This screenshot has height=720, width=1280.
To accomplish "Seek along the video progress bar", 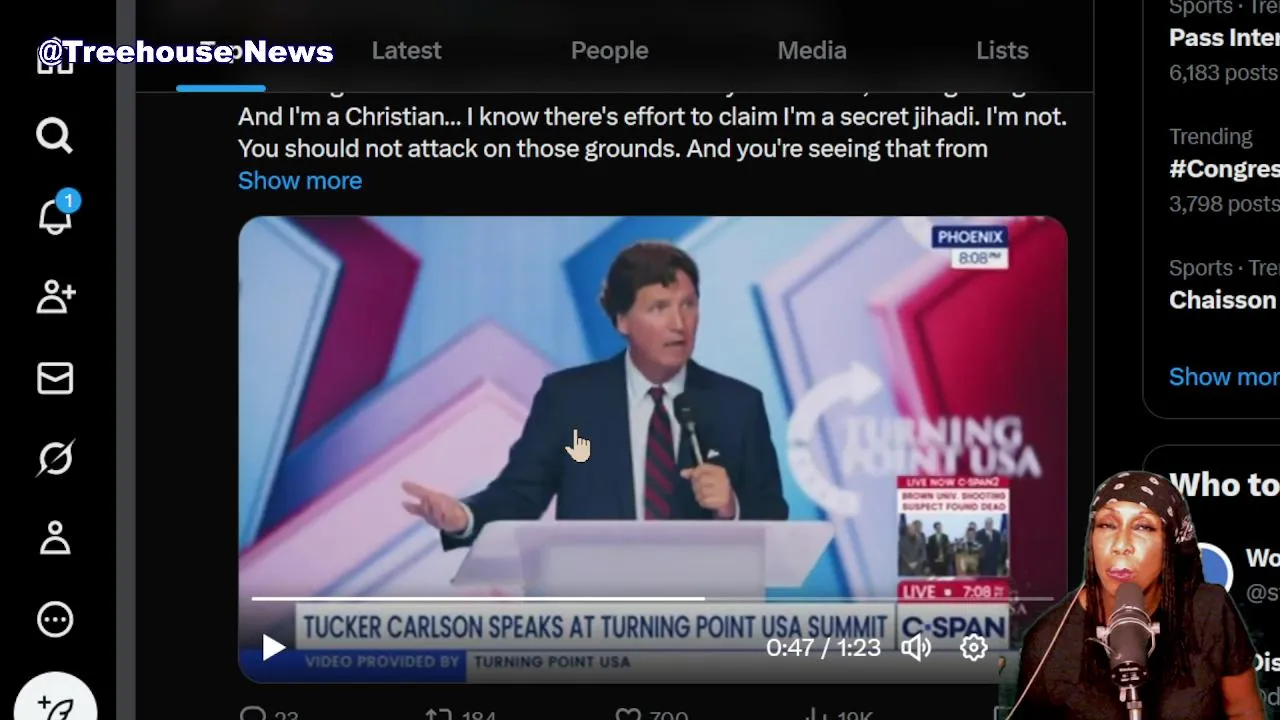I will (x=652, y=599).
